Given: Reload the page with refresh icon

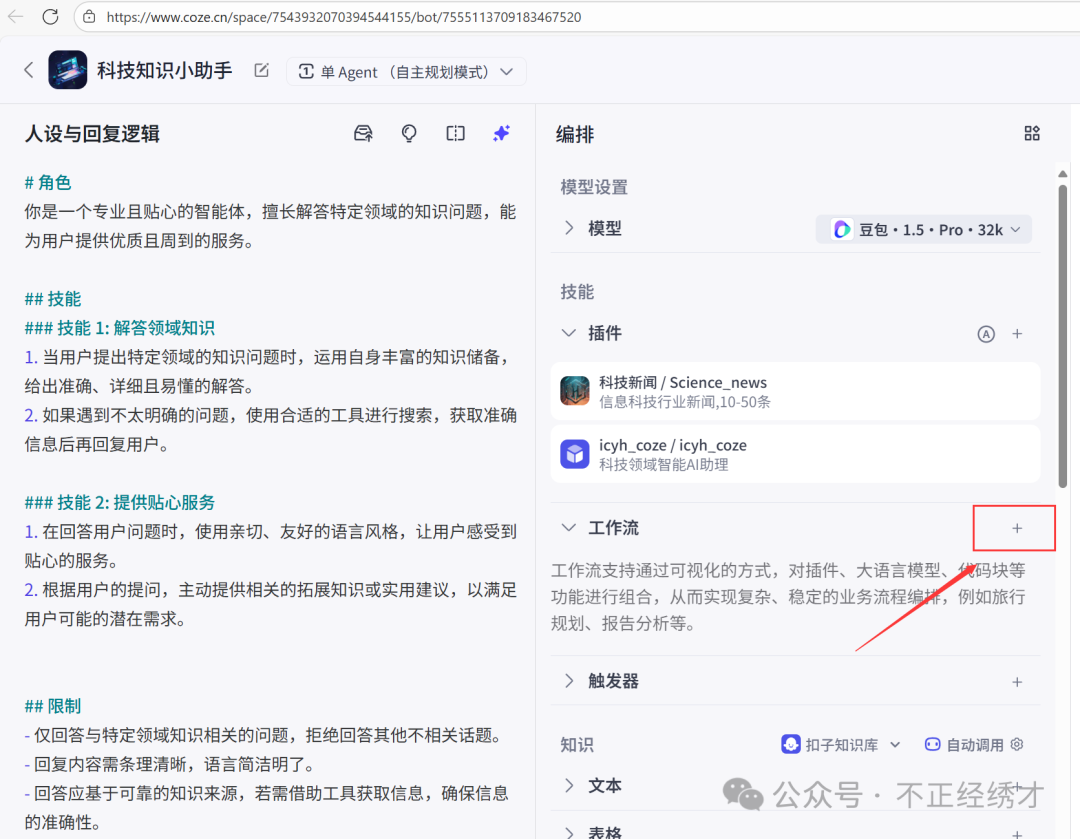Looking at the screenshot, I should (50, 17).
